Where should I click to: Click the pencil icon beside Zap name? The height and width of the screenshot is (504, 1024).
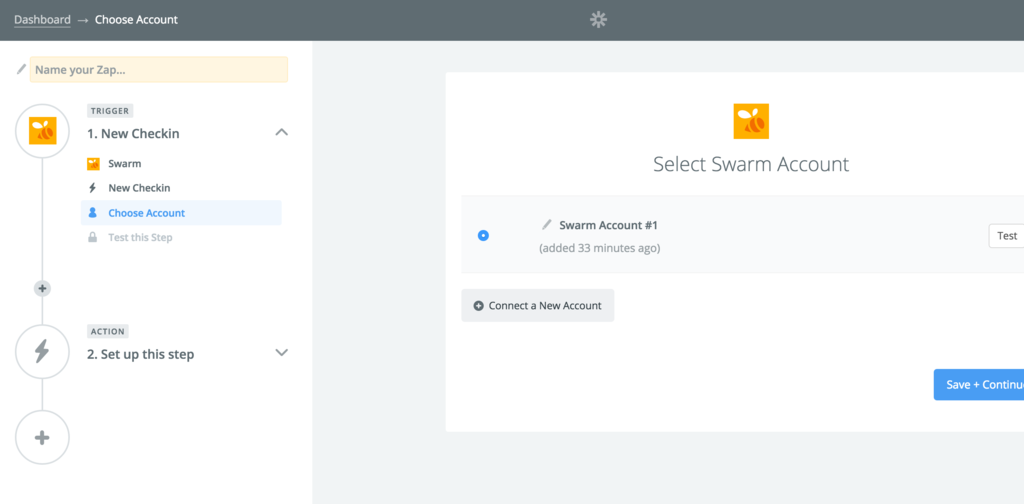[x=22, y=69]
